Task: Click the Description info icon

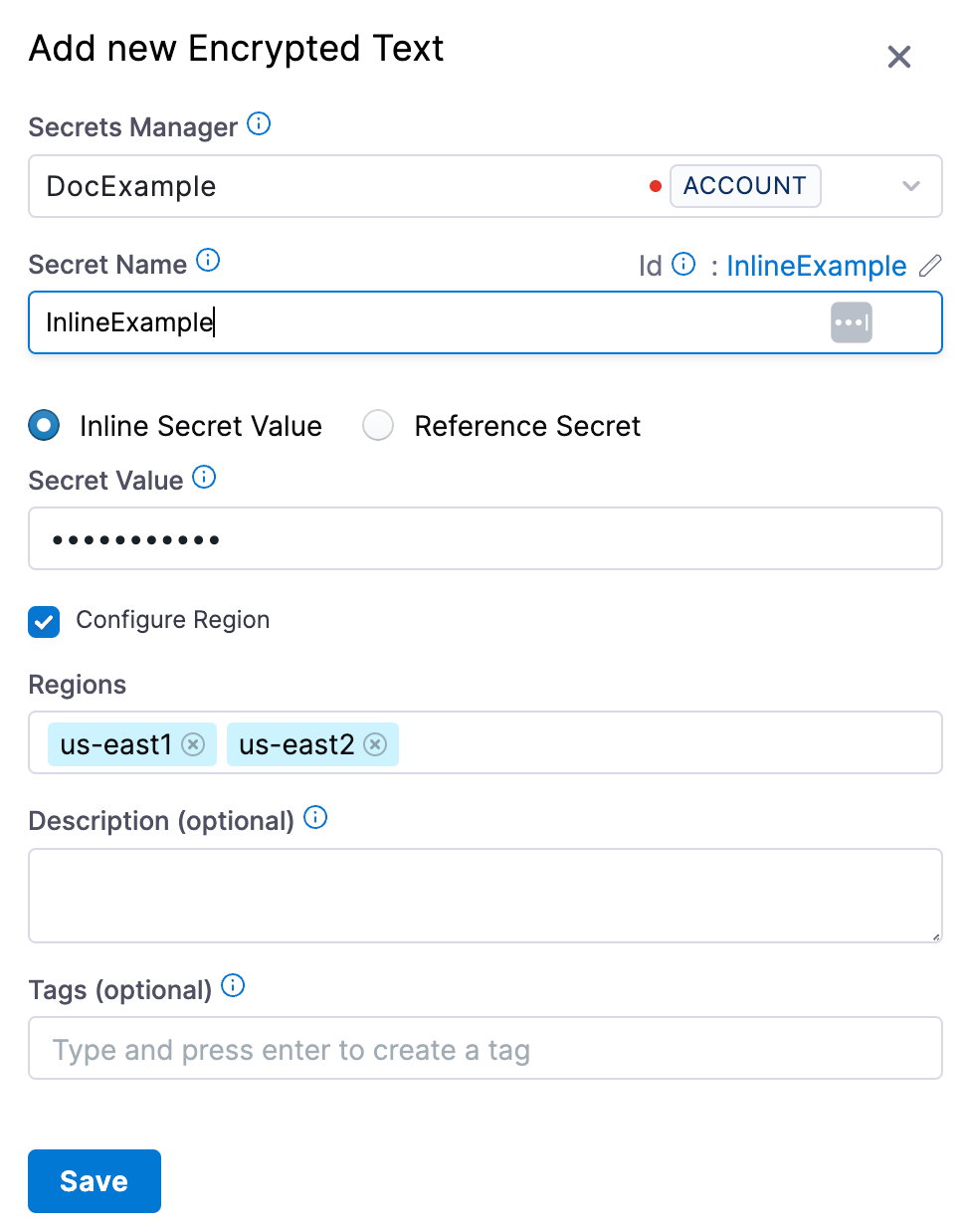Action: point(315,818)
